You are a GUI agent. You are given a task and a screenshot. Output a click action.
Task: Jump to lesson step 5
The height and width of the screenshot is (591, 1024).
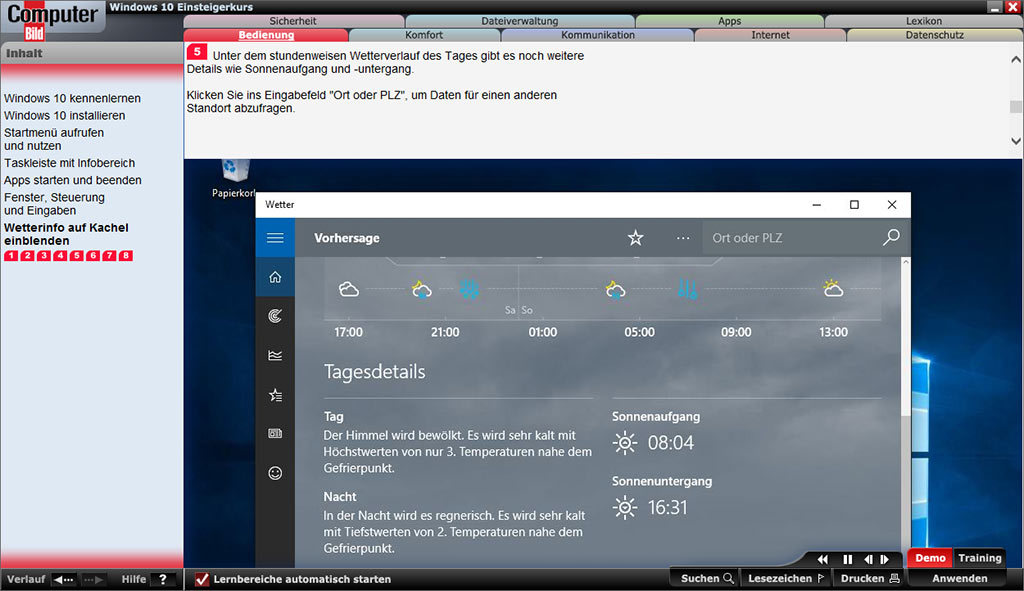pos(76,255)
